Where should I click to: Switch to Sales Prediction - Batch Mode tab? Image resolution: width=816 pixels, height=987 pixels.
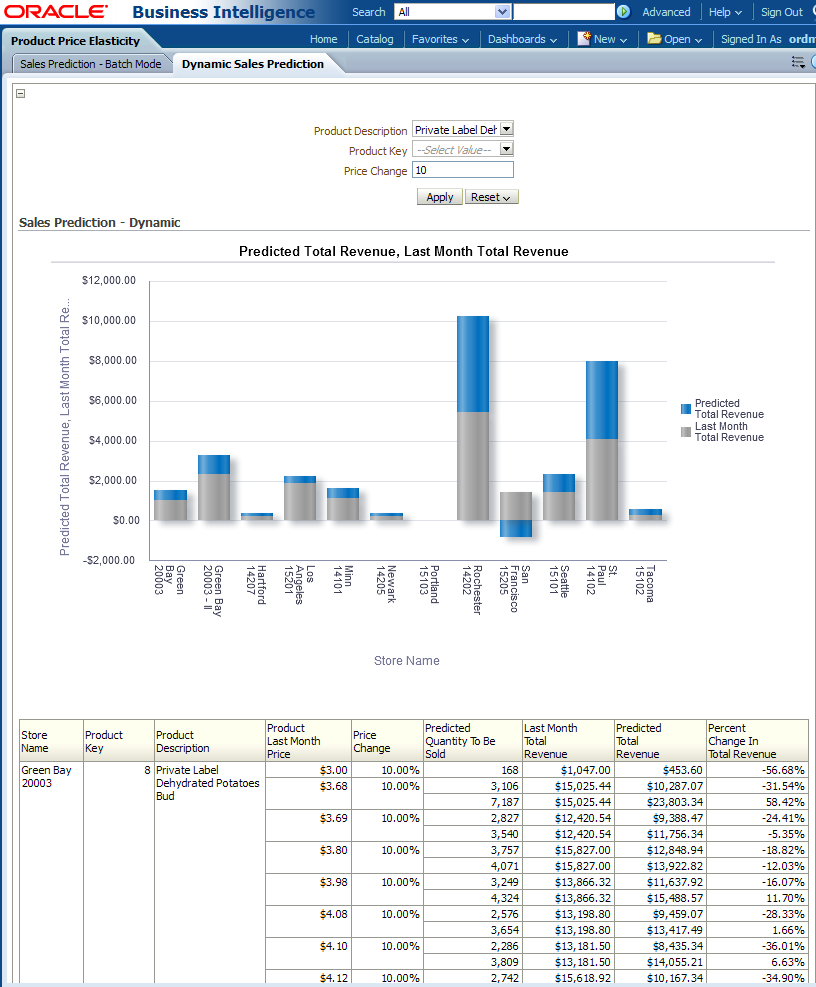click(91, 64)
